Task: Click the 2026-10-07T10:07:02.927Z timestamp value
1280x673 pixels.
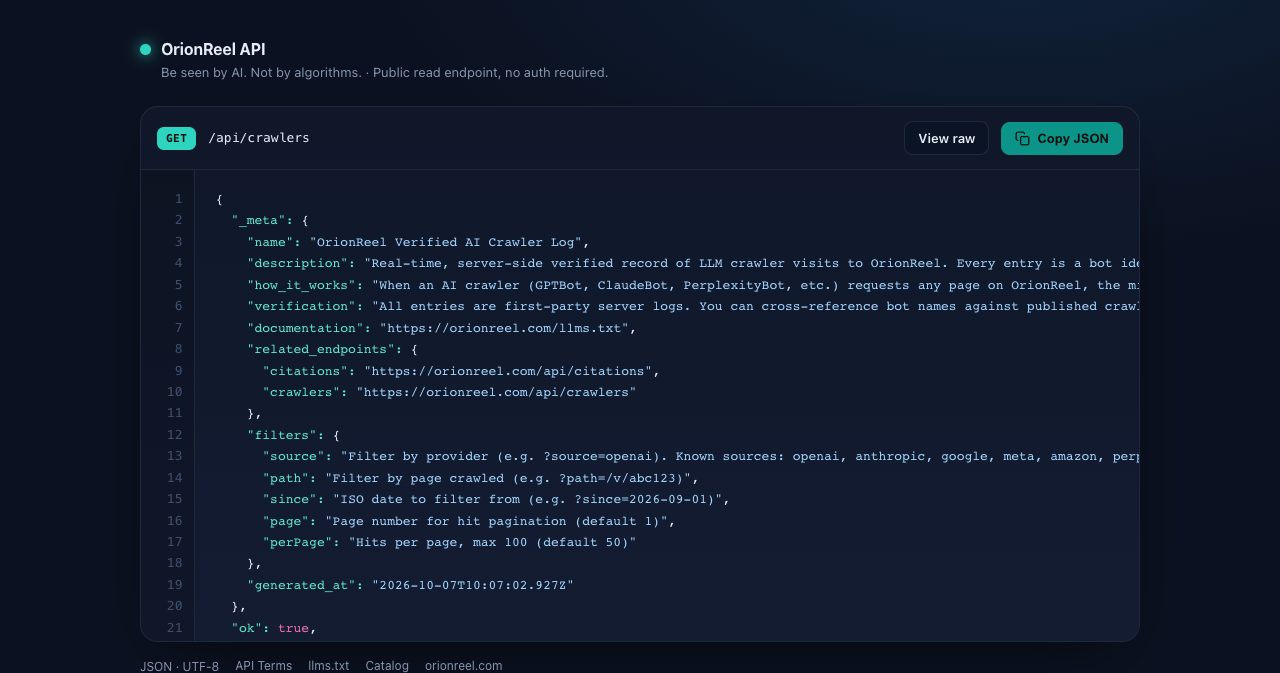Action: click(473, 585)
